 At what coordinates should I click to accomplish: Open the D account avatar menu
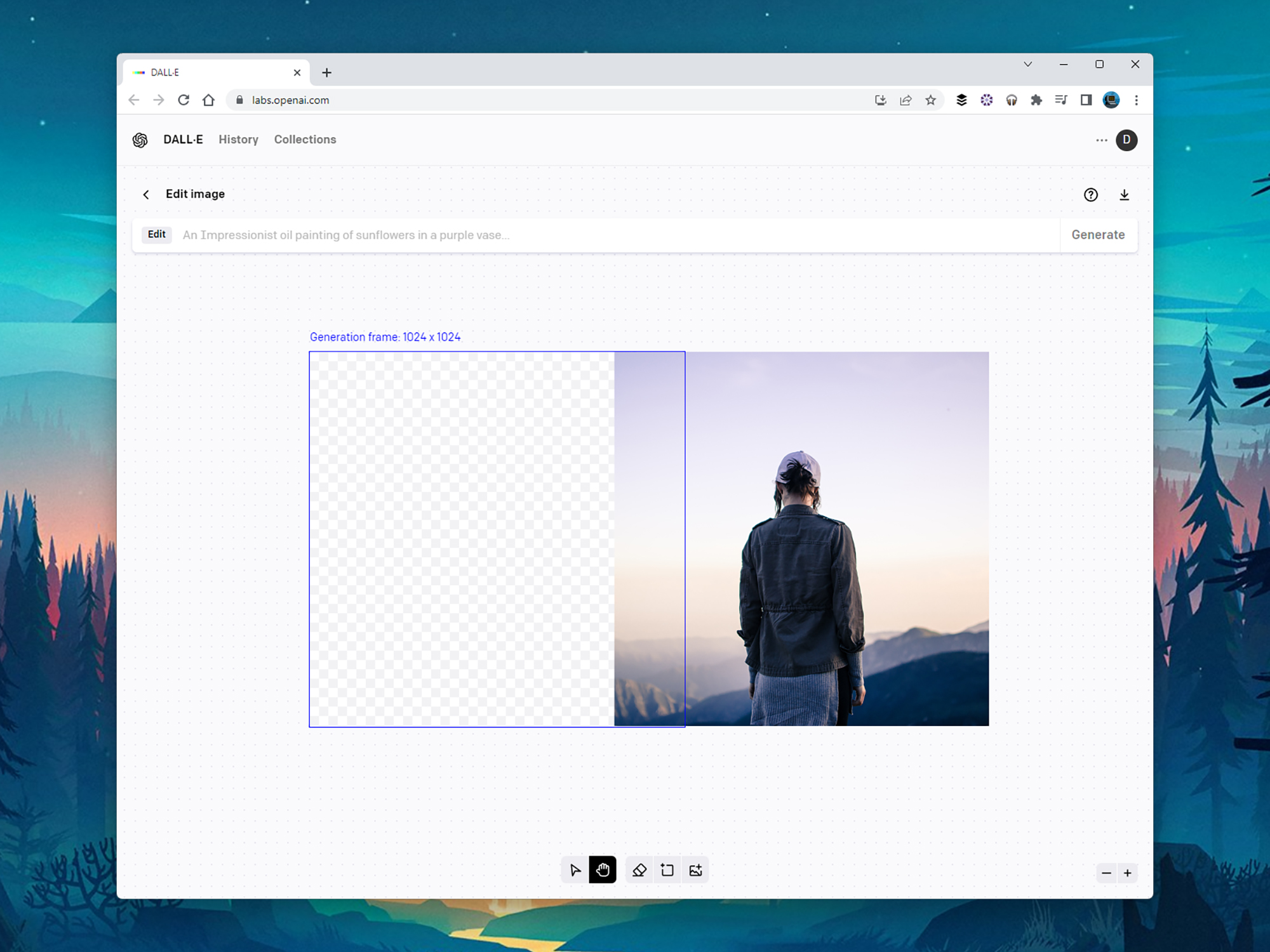(1126, 140)
